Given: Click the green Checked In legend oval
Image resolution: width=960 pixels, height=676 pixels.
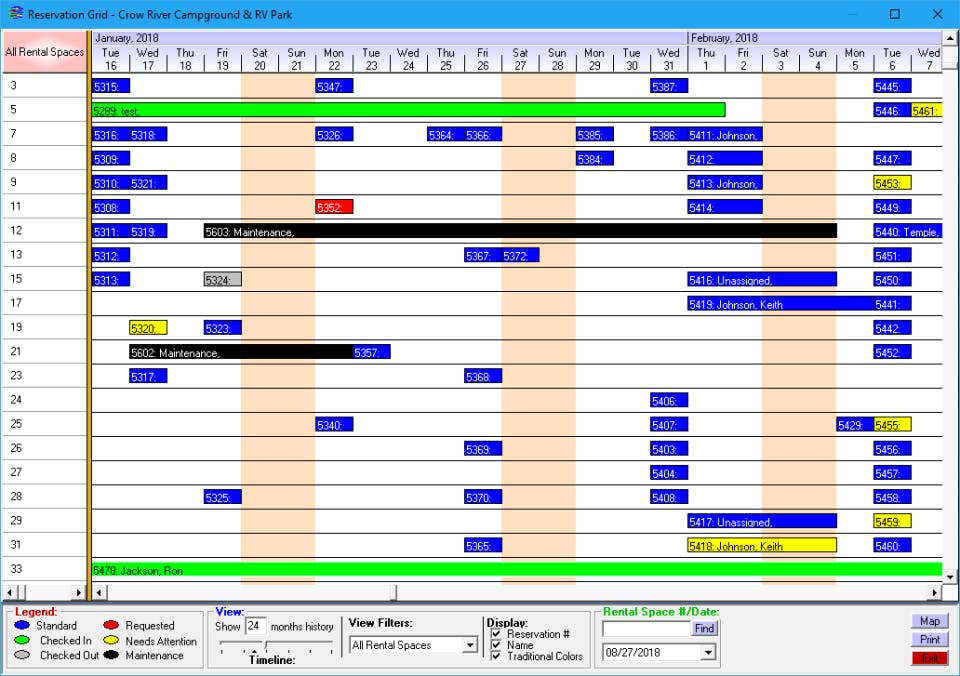Looking at the screenshot, I should [x=21, y=640].
